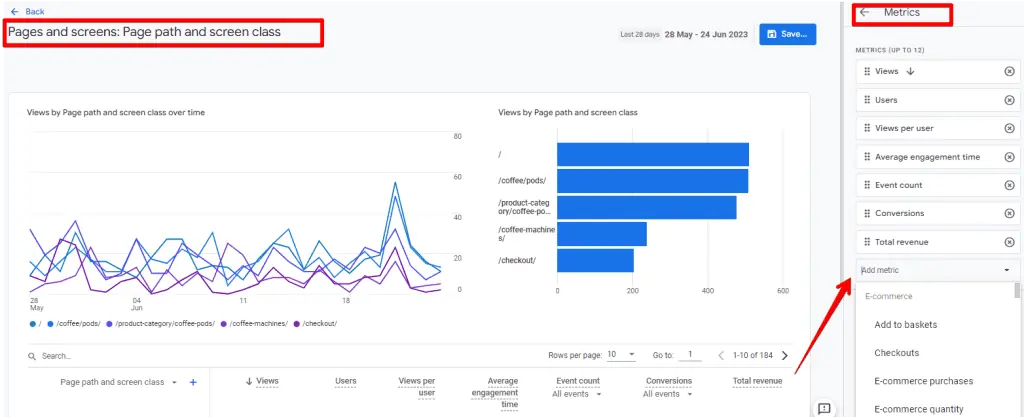Viewport: 1024px width, 417px height.
Task: Click the Go to page number field
Action: (689, 354)
